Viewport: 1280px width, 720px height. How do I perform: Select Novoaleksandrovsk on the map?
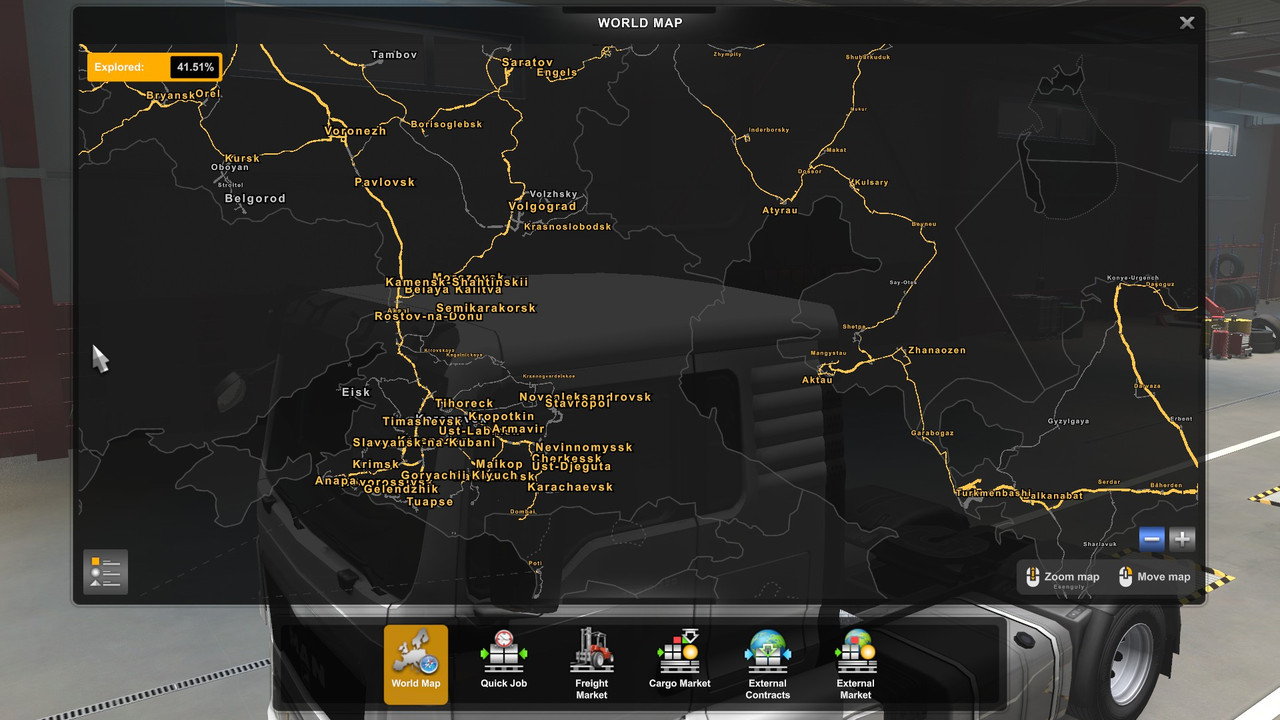coord(585,397)
